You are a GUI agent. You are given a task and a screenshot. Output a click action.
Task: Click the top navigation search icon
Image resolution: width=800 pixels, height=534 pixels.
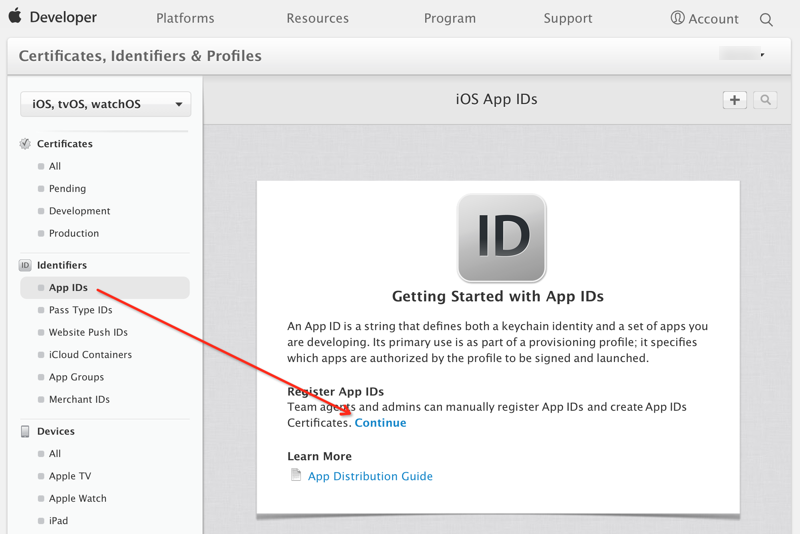[766, 19]
